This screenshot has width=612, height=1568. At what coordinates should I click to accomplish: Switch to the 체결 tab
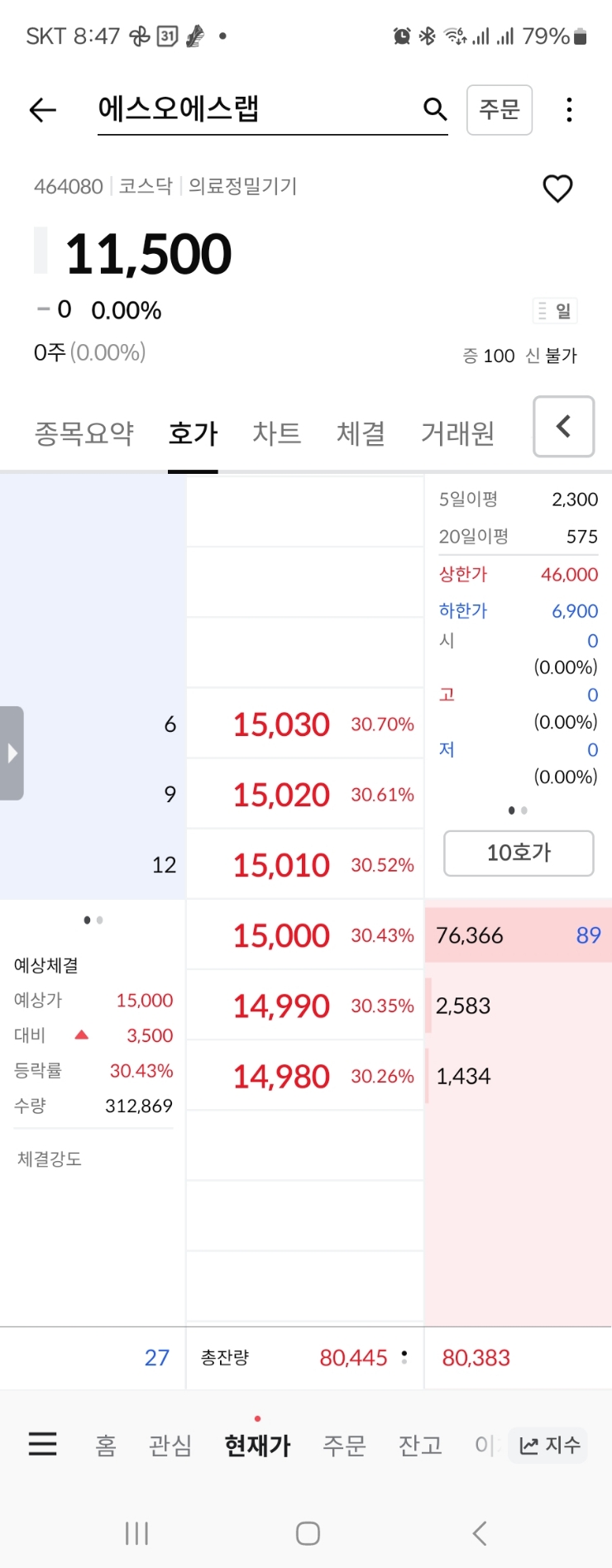coord(361,433)
